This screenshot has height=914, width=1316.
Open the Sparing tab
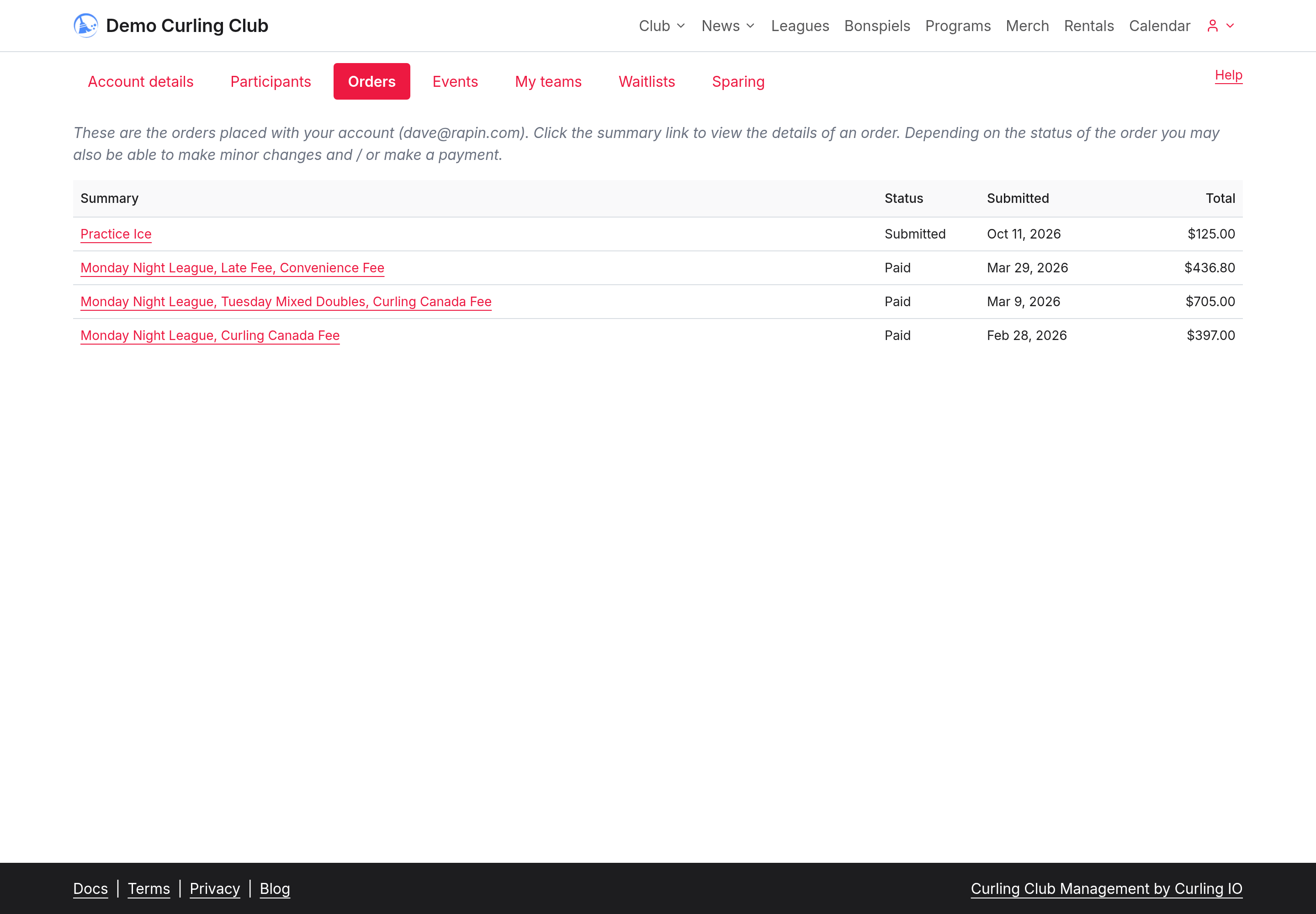(x=738, y=81)
